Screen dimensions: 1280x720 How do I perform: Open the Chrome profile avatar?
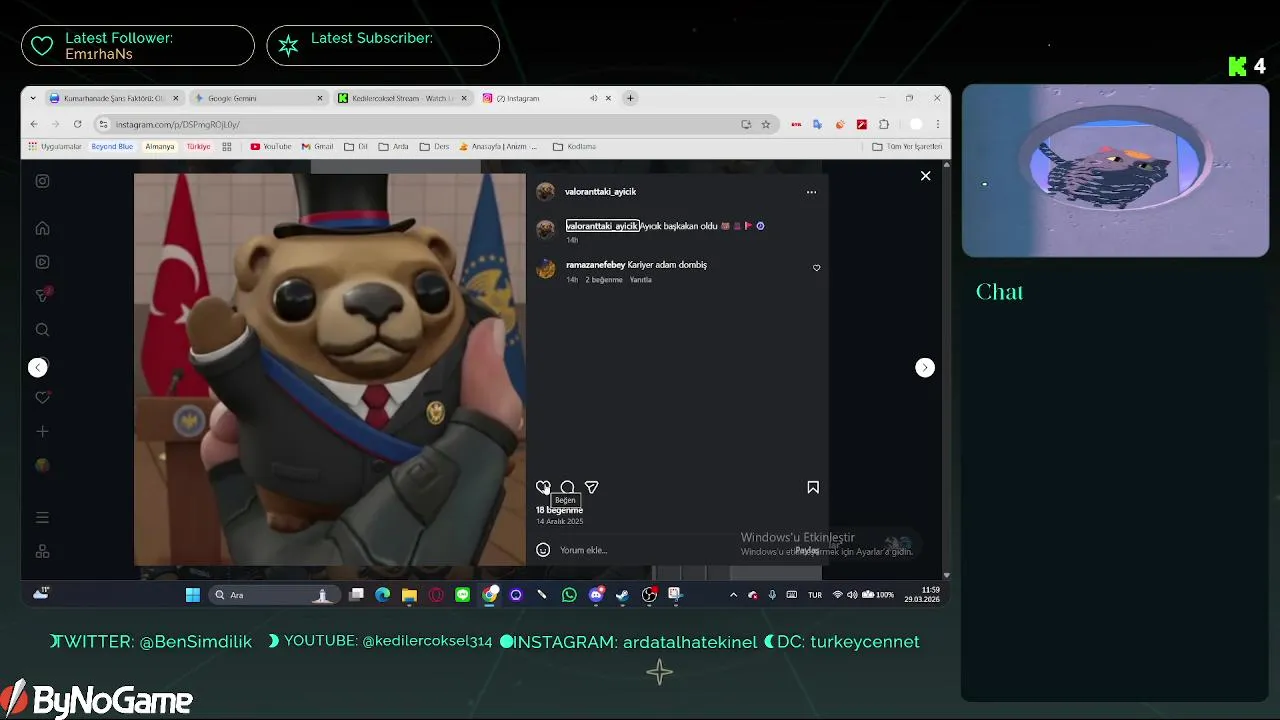pos(915,124)
